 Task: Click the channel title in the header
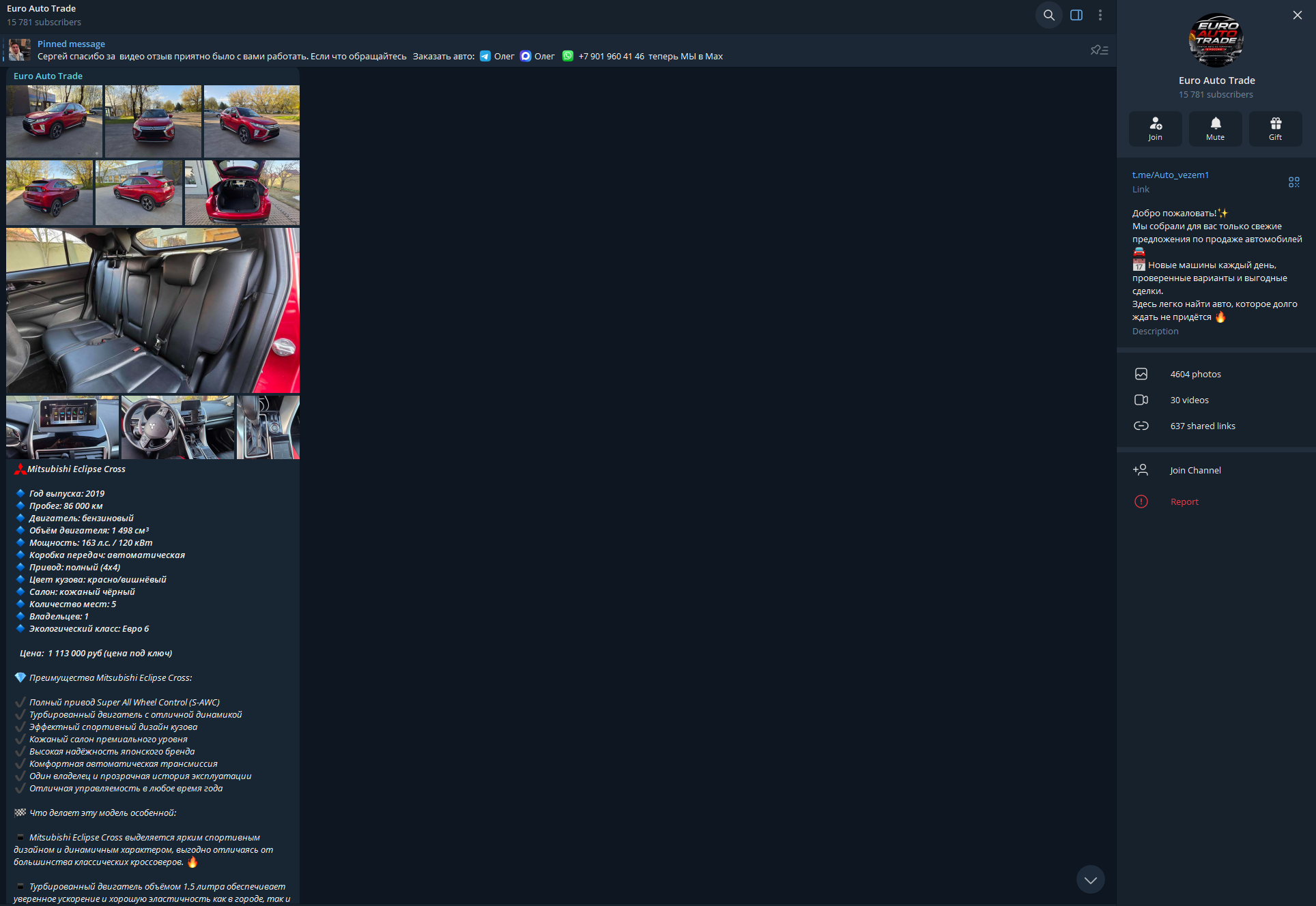(42, 9)
